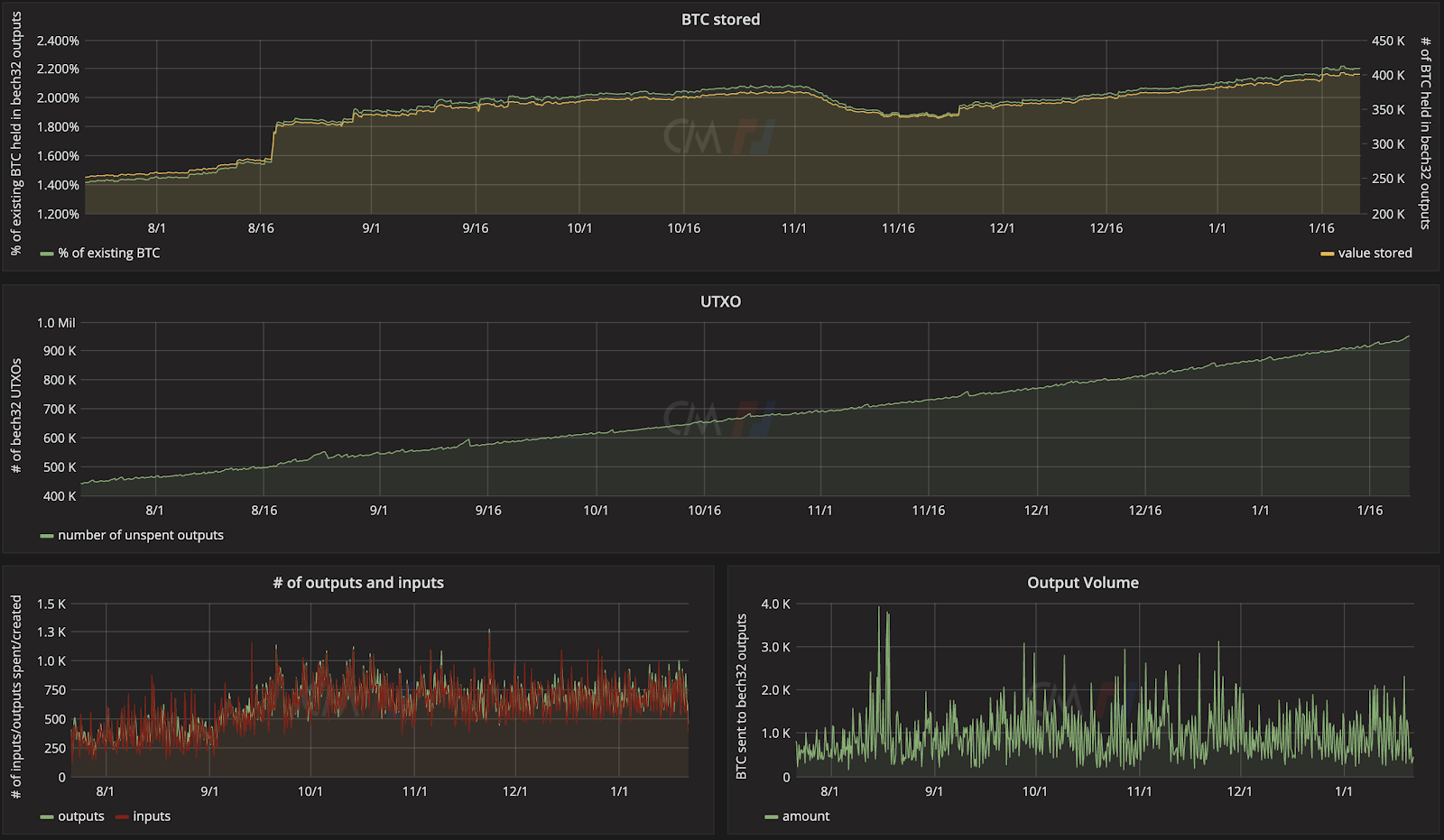Click the 'BTC sent to bech32 outputs' axis title

[x=742, y=697]
